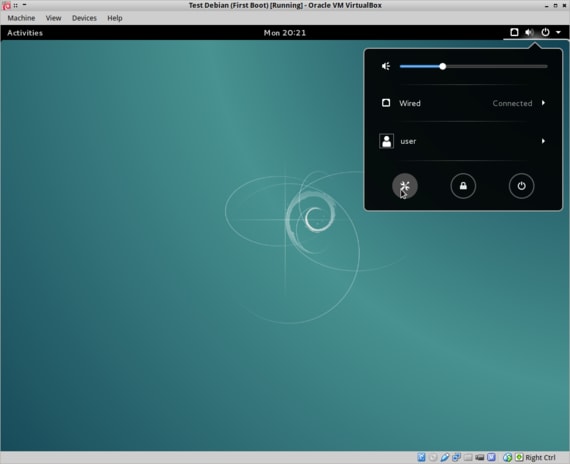570x464 pixels.
Task: Click the user menu entry label
Action: point(408,141)
